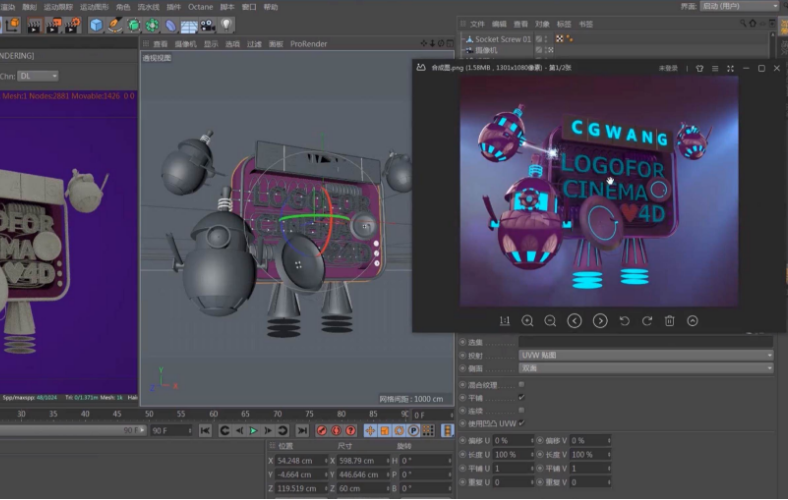
Task: Toggle Socket Screw 01 visibility dots
Action: click(546, 39)
